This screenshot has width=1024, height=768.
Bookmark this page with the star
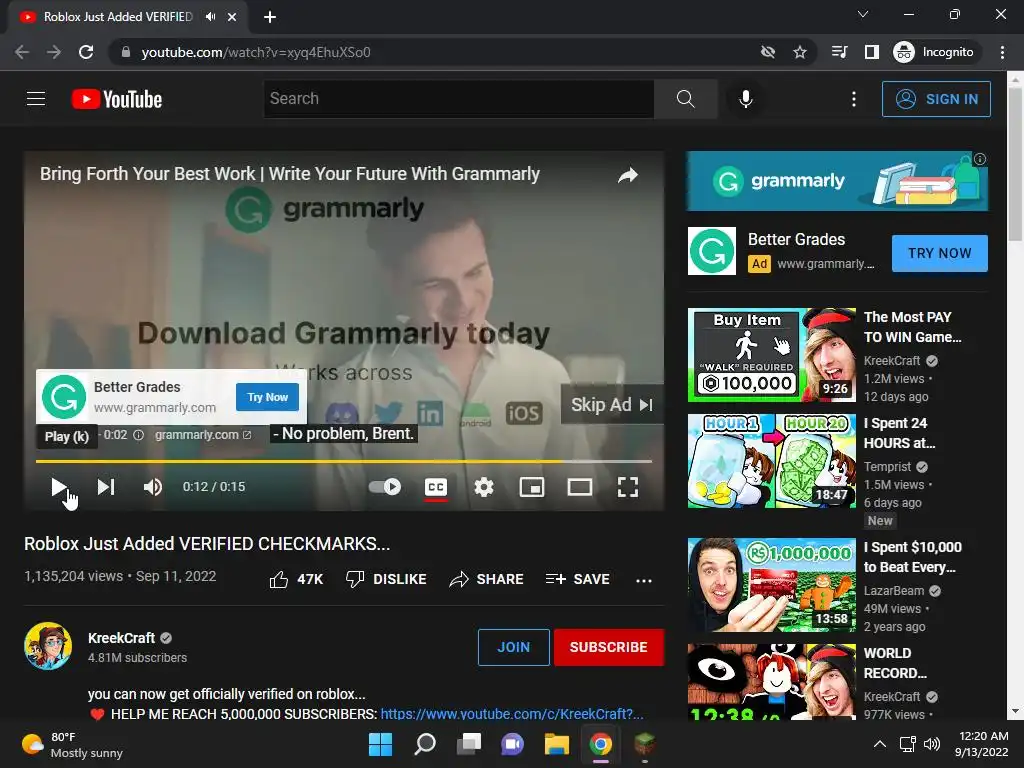pyautogui.click(x=800, y=52)
